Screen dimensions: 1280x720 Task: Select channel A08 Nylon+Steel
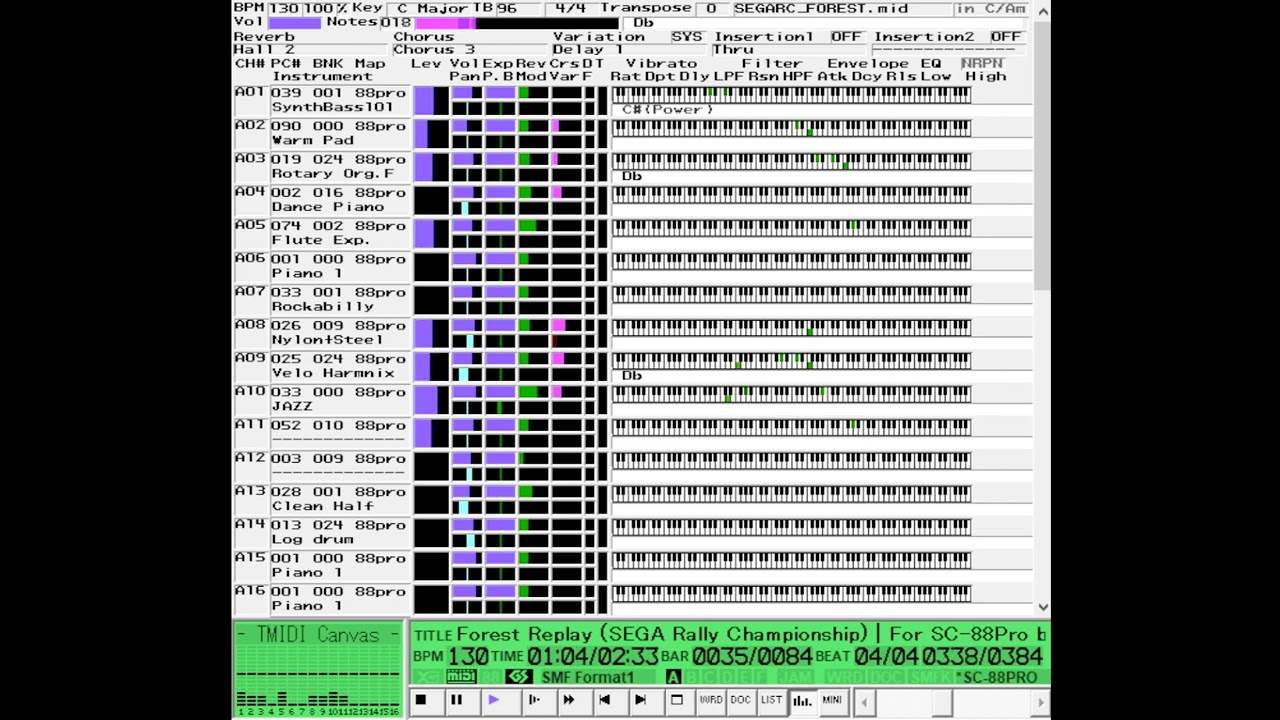[x=323, y=332]
